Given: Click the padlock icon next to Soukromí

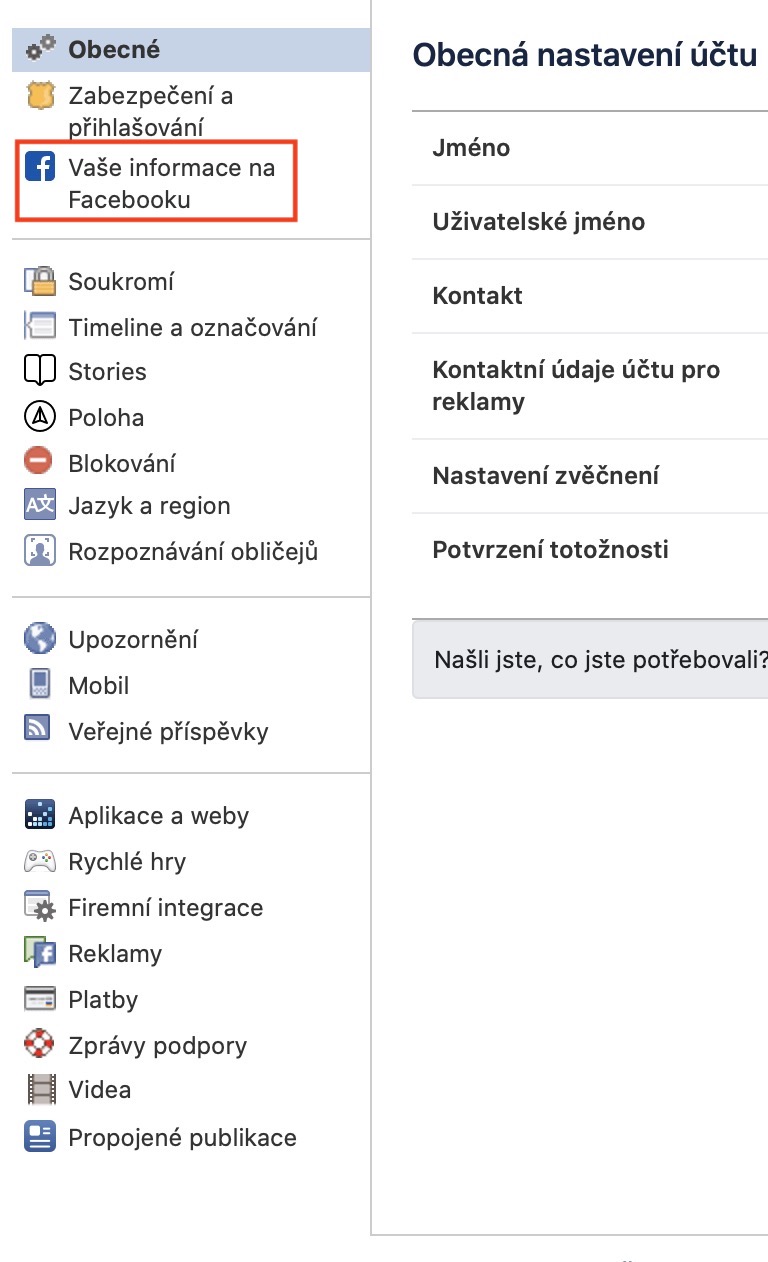Looking at the screenshot, I should (40, 281).
